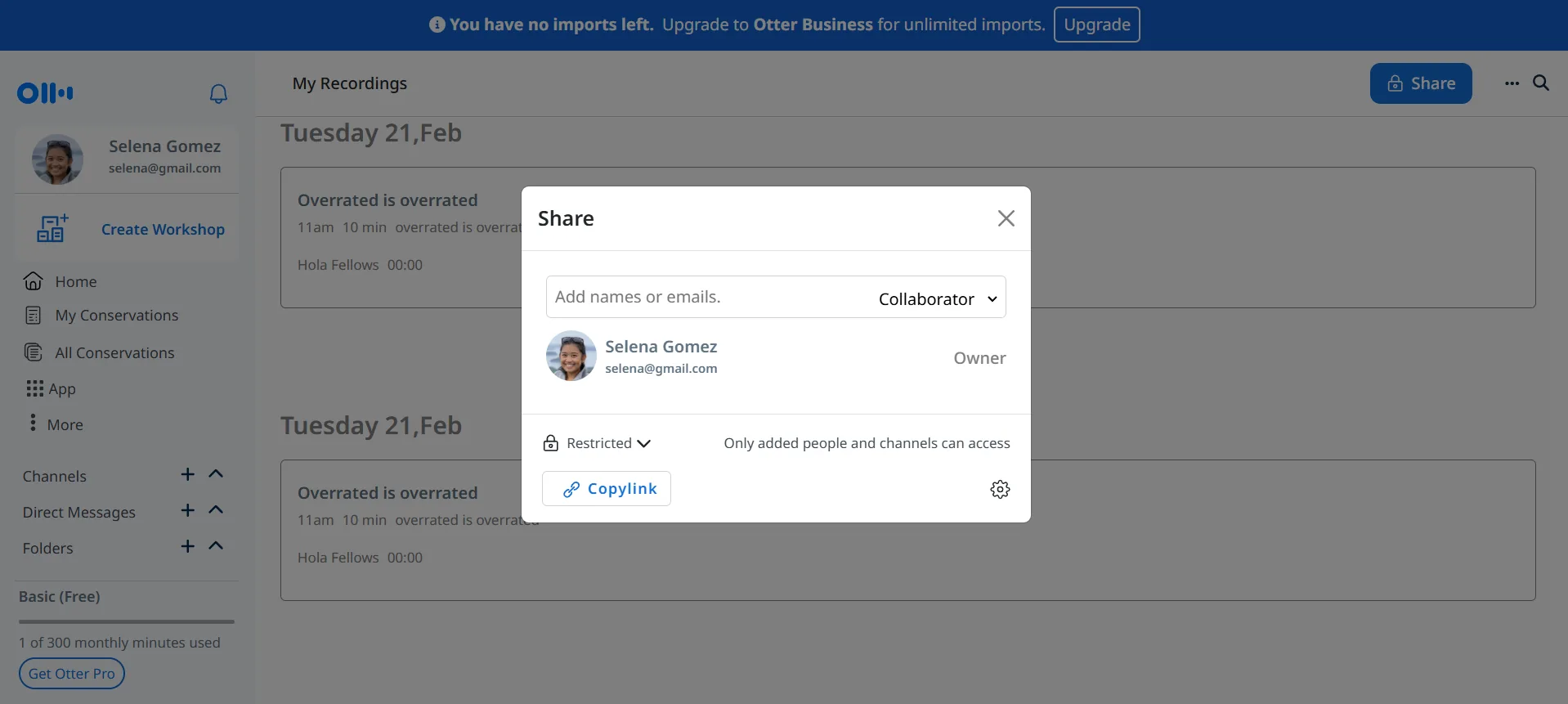Open the three-dot options menu in header

coord(1512,83)
